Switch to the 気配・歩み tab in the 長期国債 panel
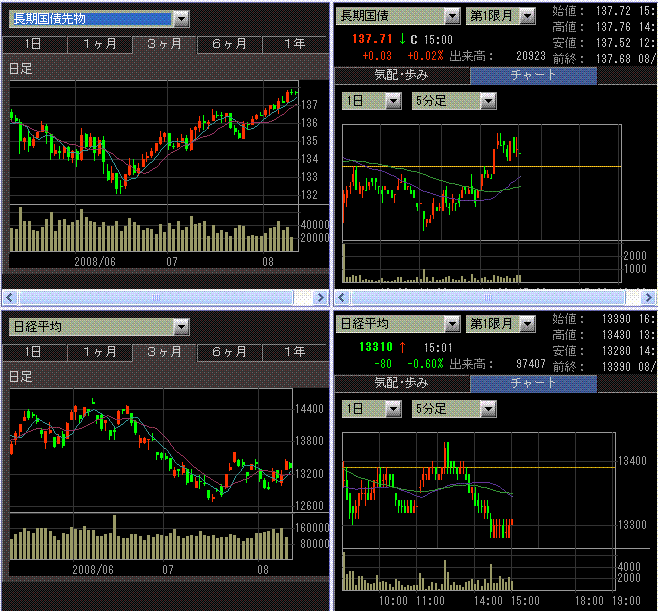 [402, 76]
